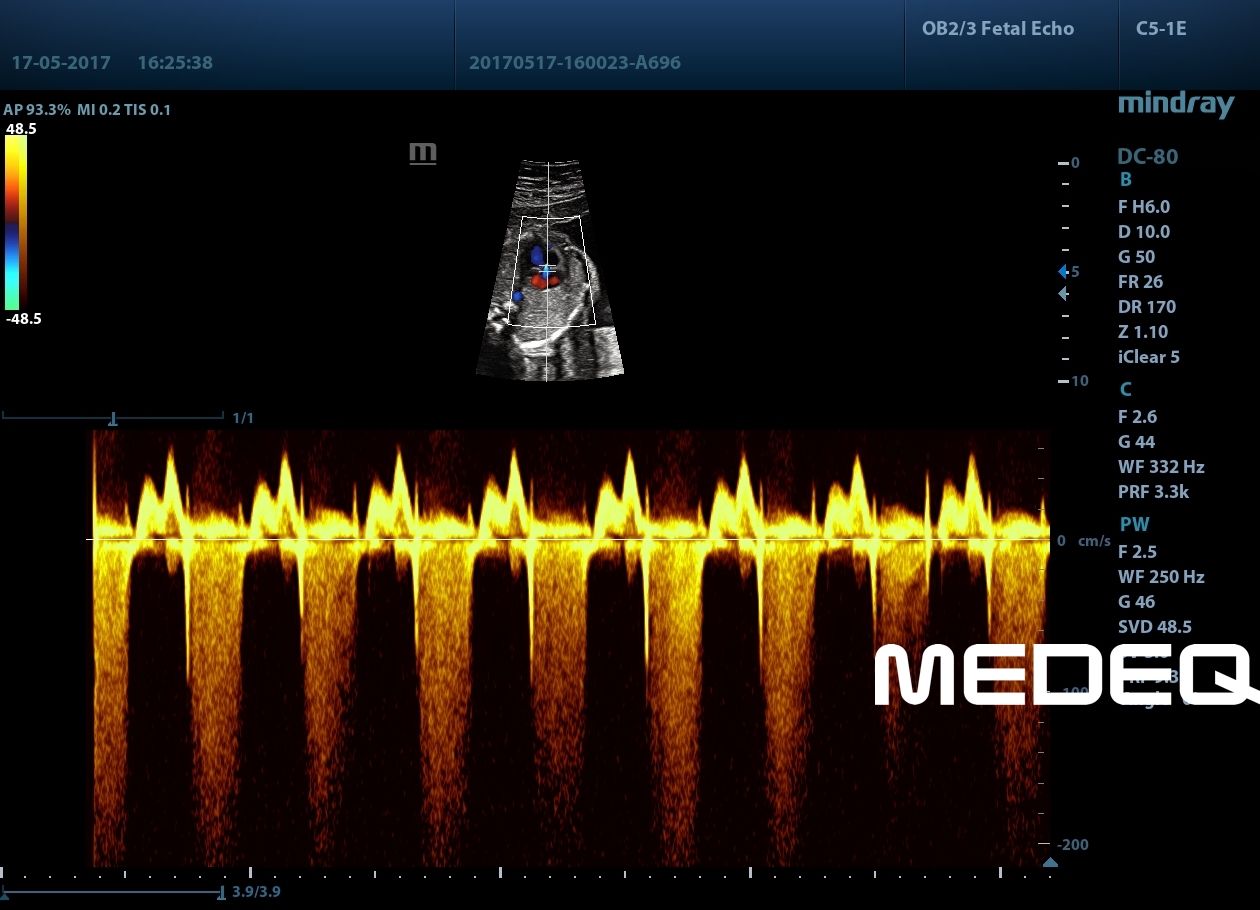The image size is (1260, 910).
Task: Click the '-48.5' value at the bottom of the color scale
Action: pos(23,319)
